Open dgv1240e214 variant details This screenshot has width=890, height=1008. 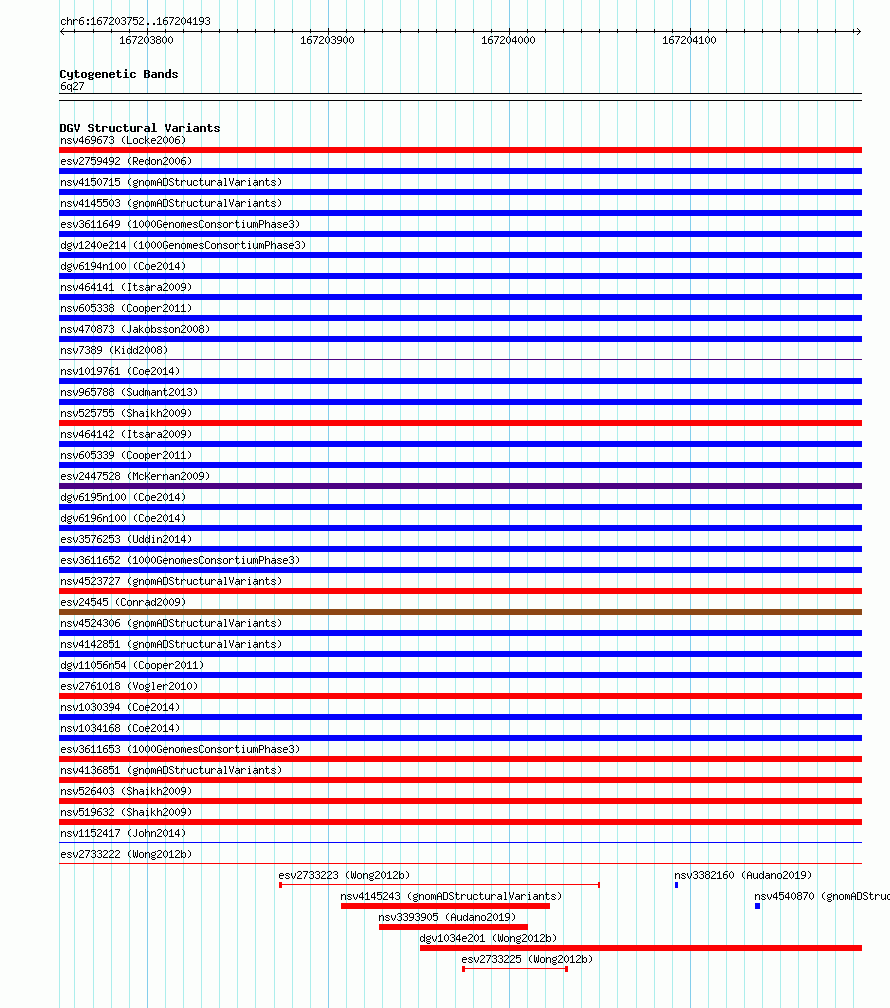(x=183, y=246)
